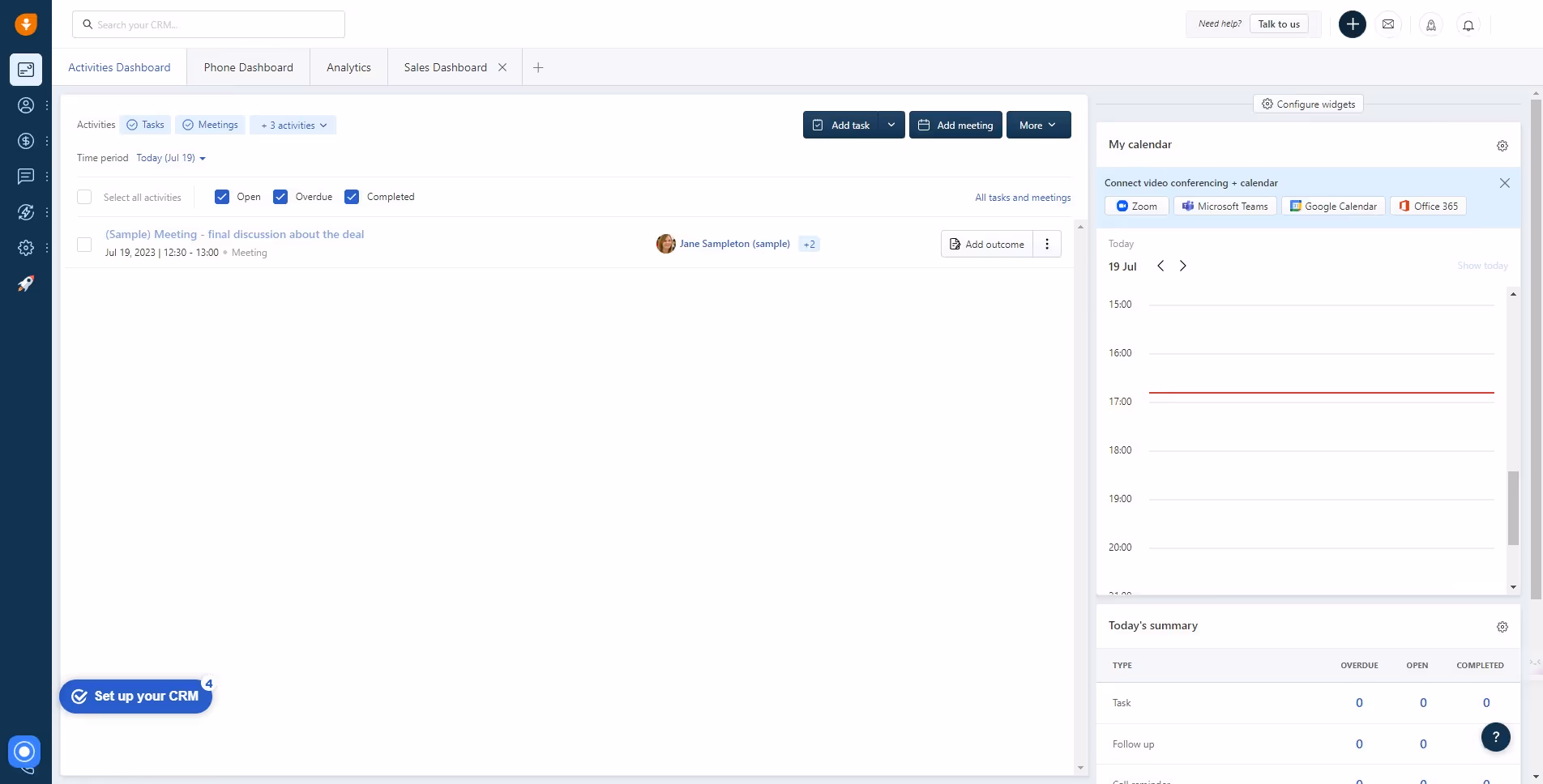Open the email envelope icon in header
Viewport: 1543px width, 784px height.
[1388, 24]
